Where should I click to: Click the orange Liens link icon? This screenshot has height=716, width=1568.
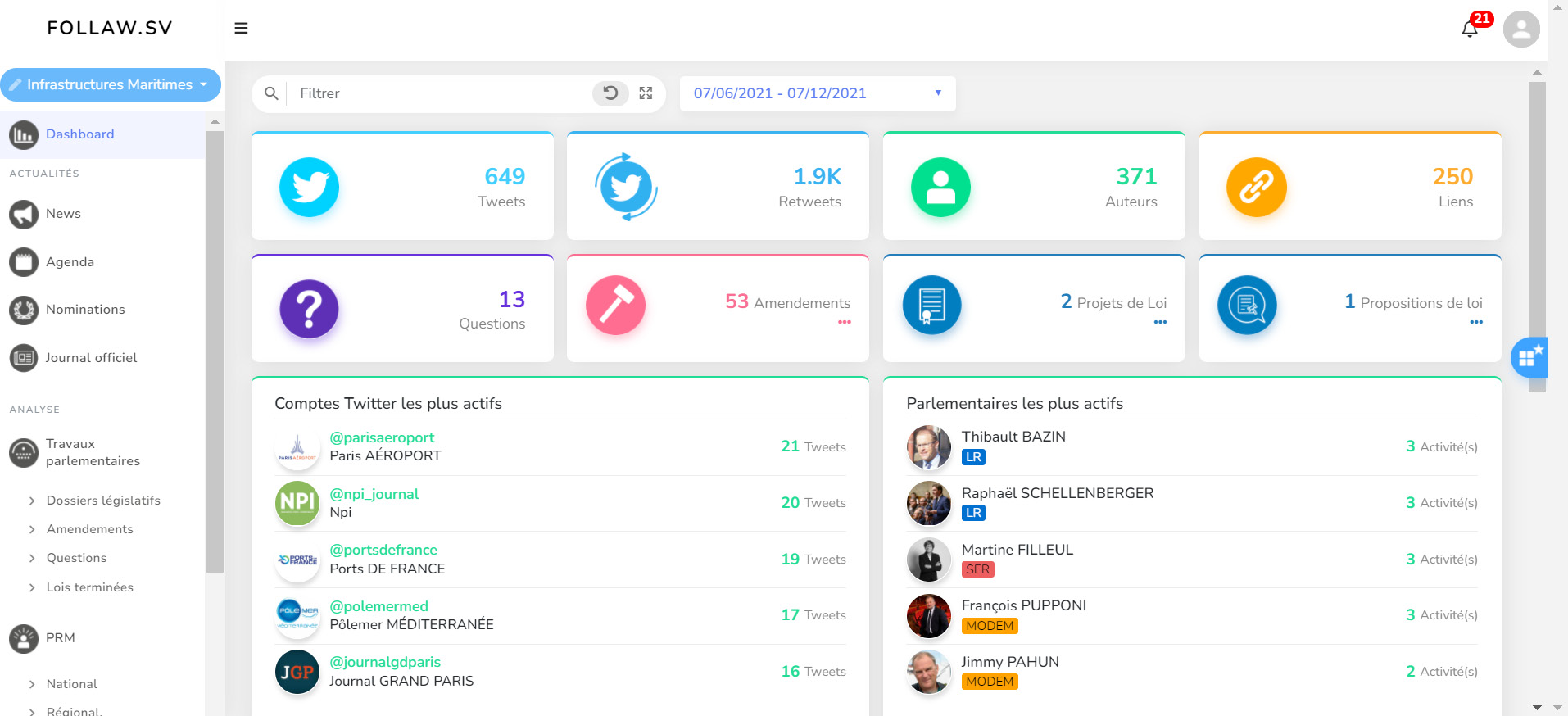[x=1256, y=187]
